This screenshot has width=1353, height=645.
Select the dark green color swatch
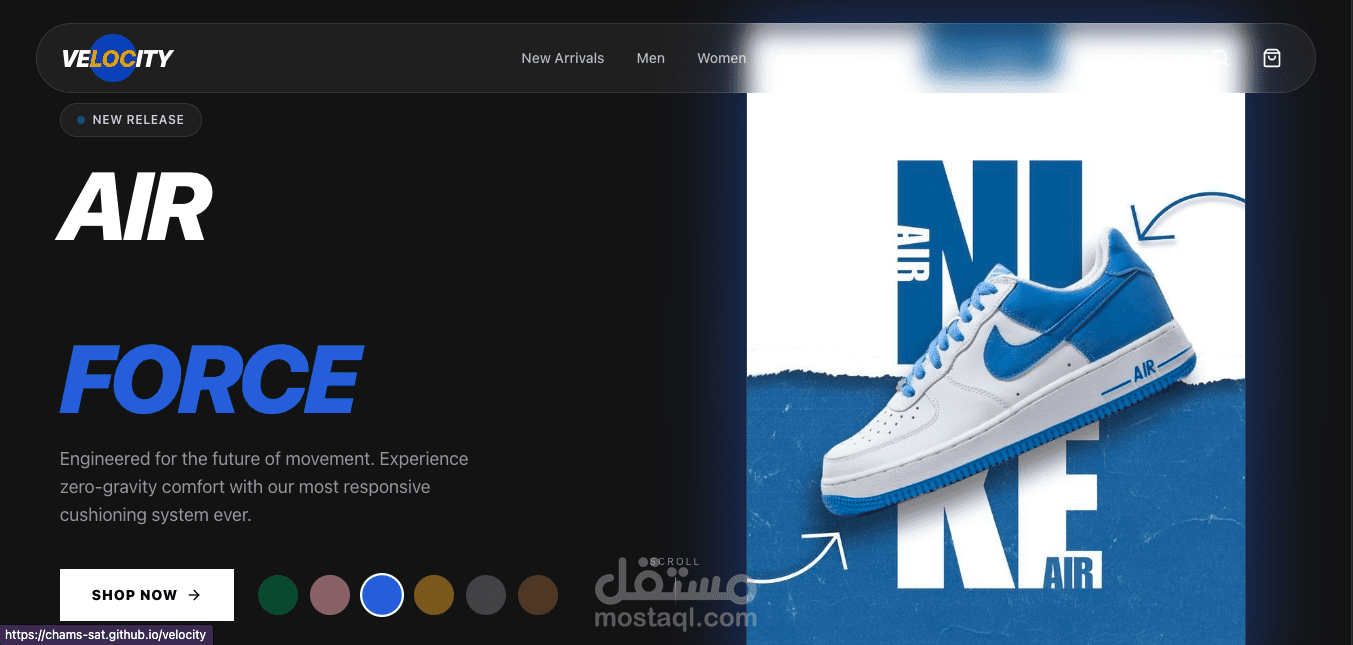coord(278,595)
